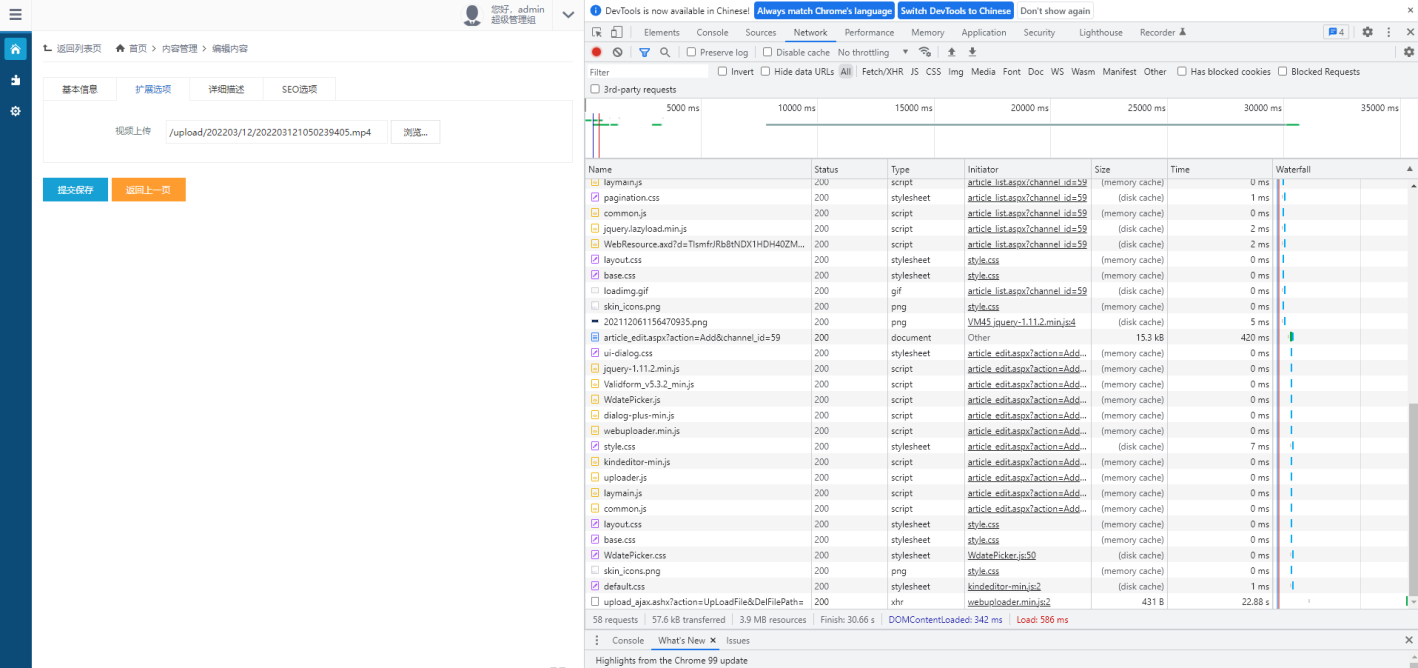Switch to the Elements panel

[x=661, y=32]
